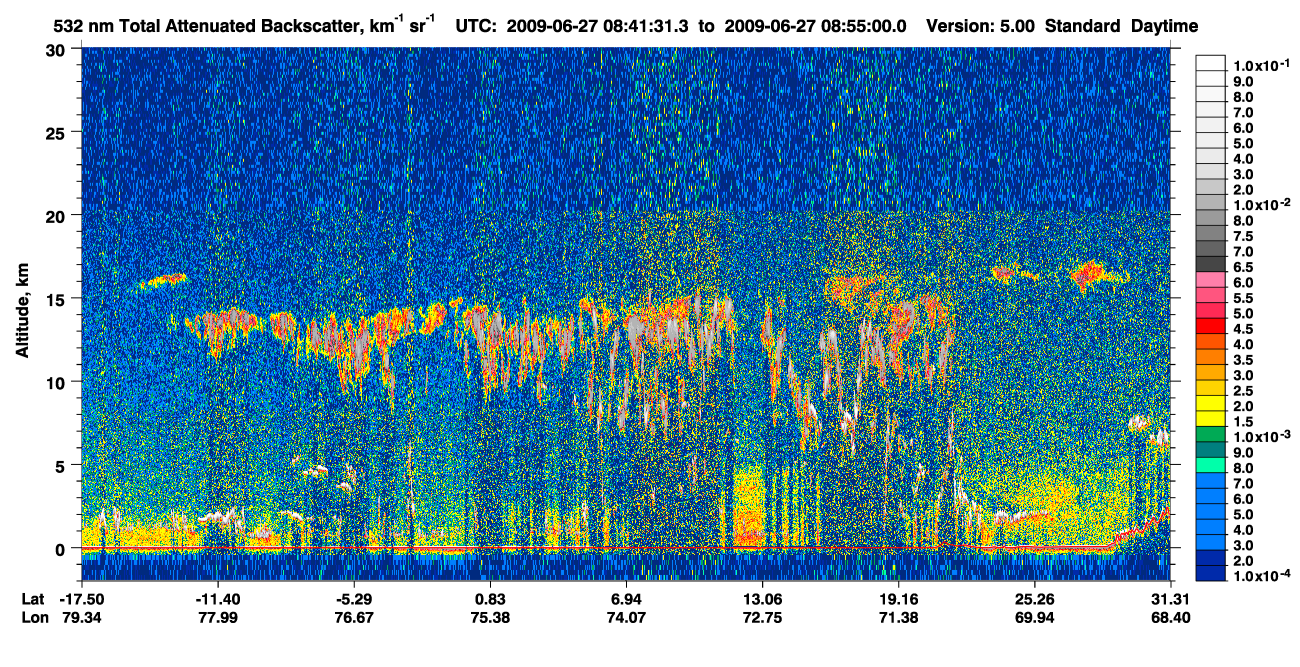This screenshot has width=1300, height=667.
Task: Click the latitude value 25.26
Action: [x=1034, y=598]
